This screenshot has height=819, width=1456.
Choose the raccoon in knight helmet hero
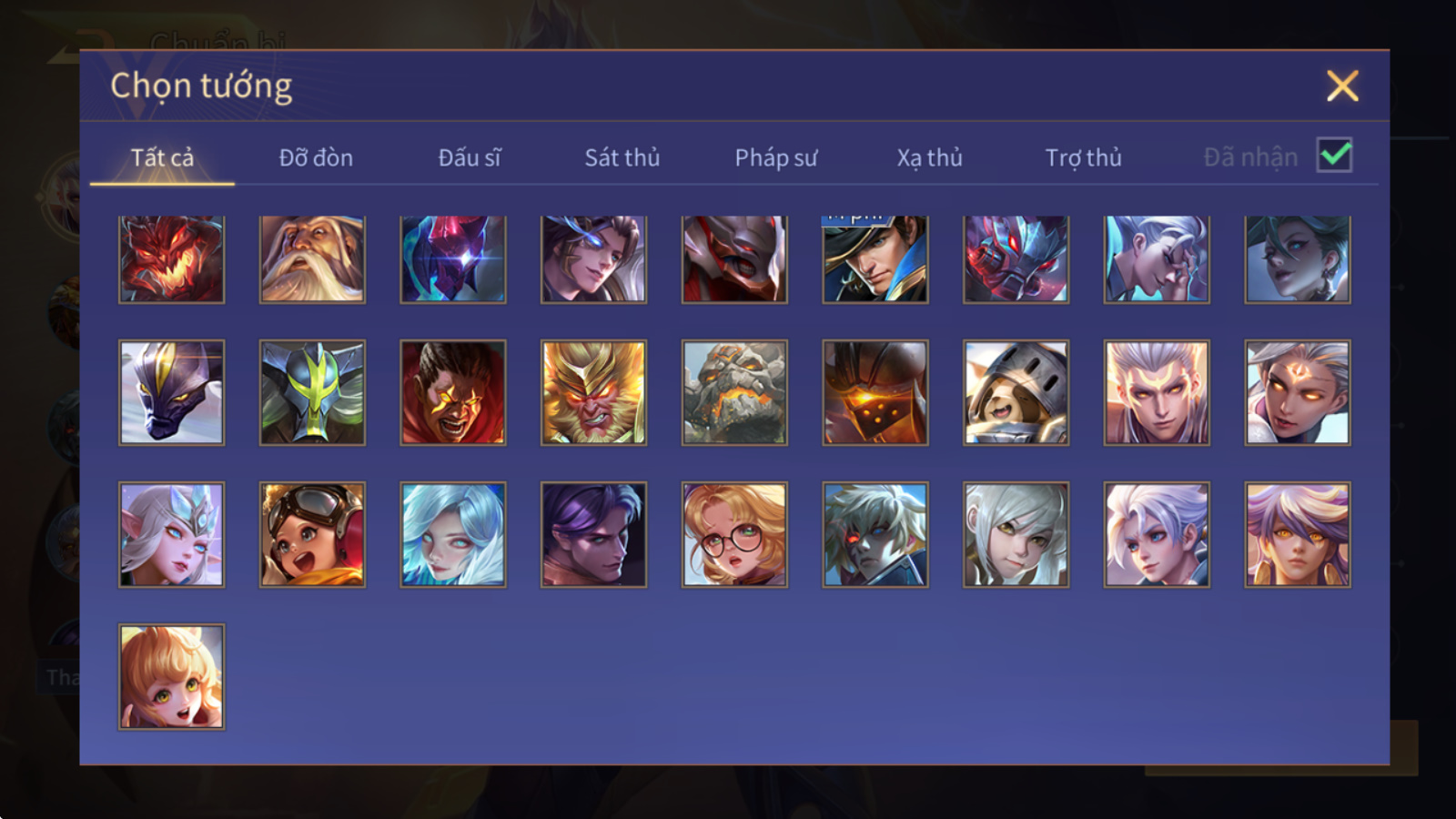pos(1016,392)
